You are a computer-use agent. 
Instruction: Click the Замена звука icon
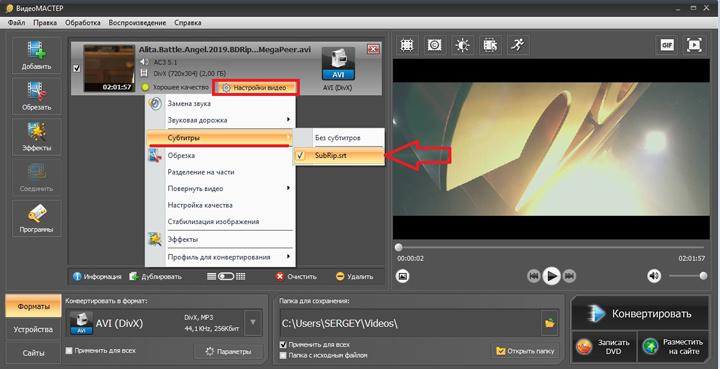pyautogui.click(x=155, y=103)
